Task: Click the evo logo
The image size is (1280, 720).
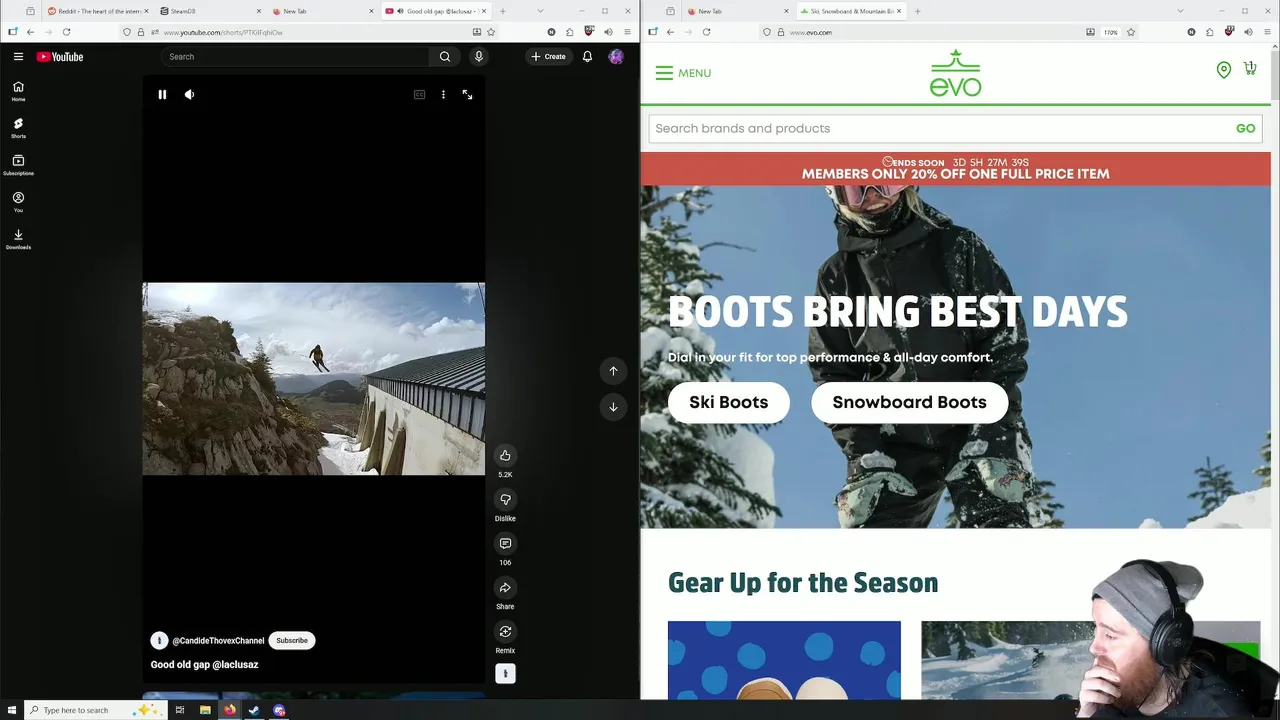Action: click(x=955, y=73)
